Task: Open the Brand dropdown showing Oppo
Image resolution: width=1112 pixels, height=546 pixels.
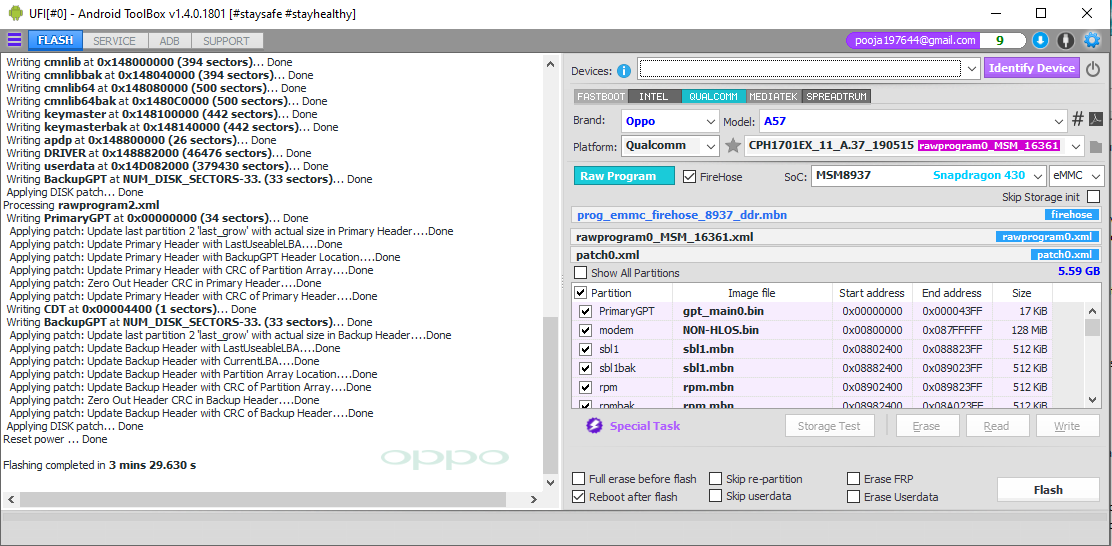Action: click(670, 121)
